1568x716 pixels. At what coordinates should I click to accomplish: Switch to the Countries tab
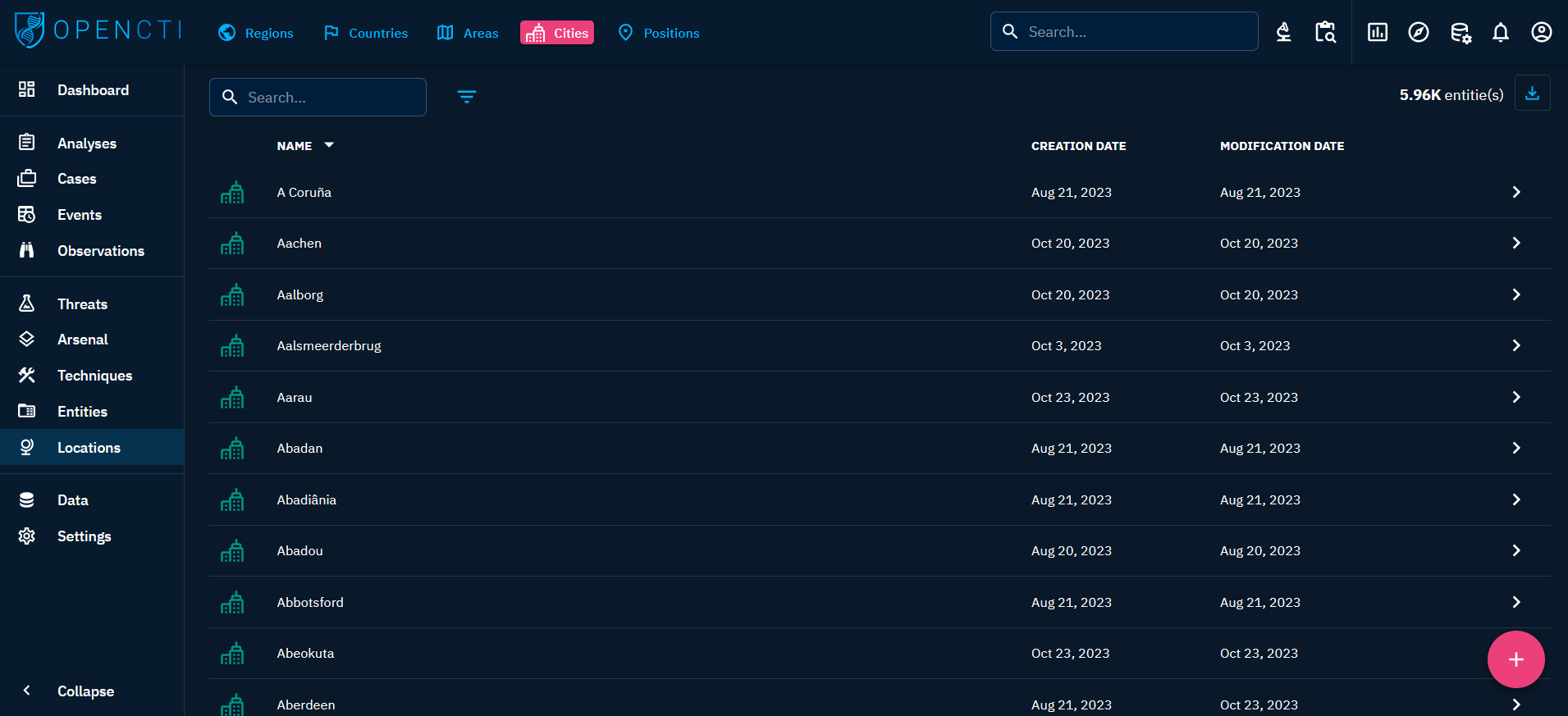365,33
